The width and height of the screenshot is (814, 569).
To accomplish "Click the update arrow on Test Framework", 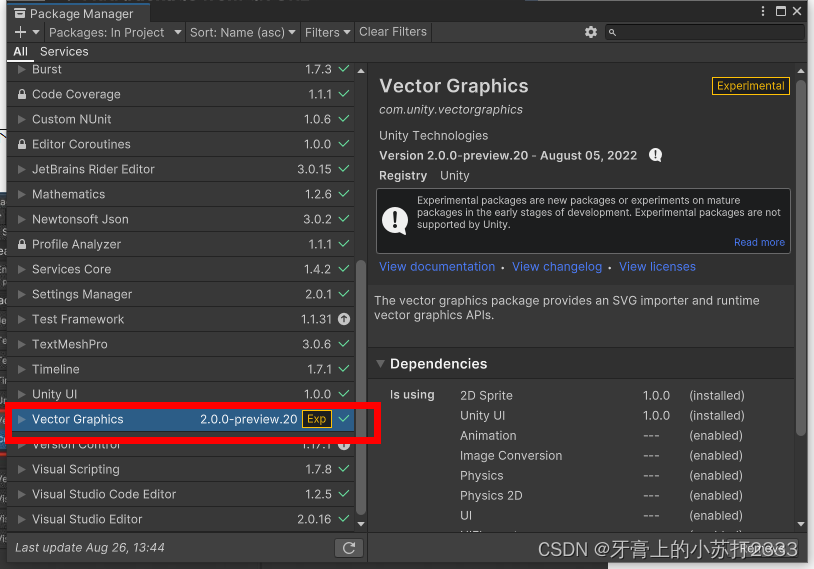I will [344, 319].
